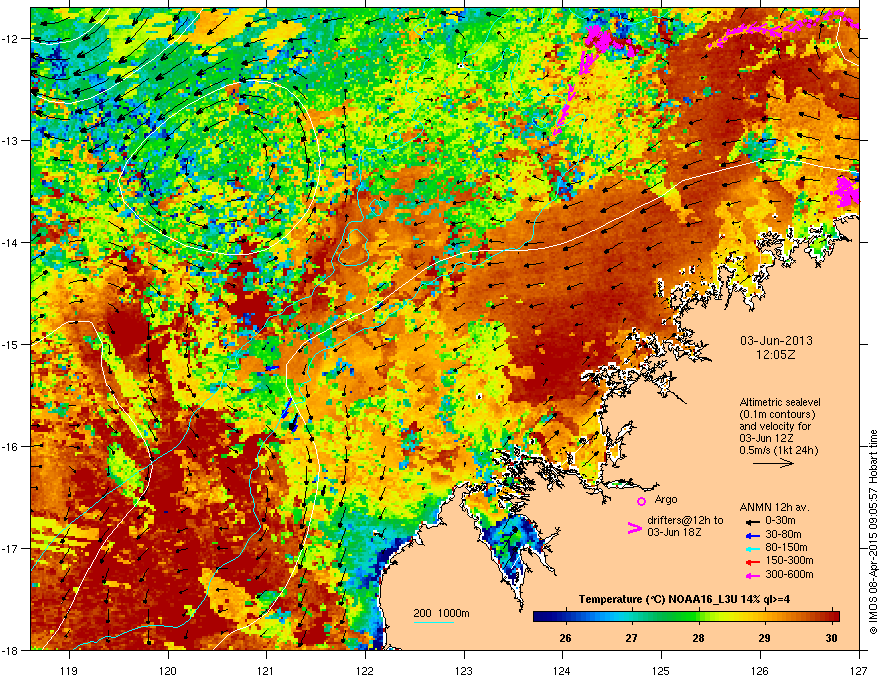
Task: Click the "80-150m" depth label
Action: [786, 548]
